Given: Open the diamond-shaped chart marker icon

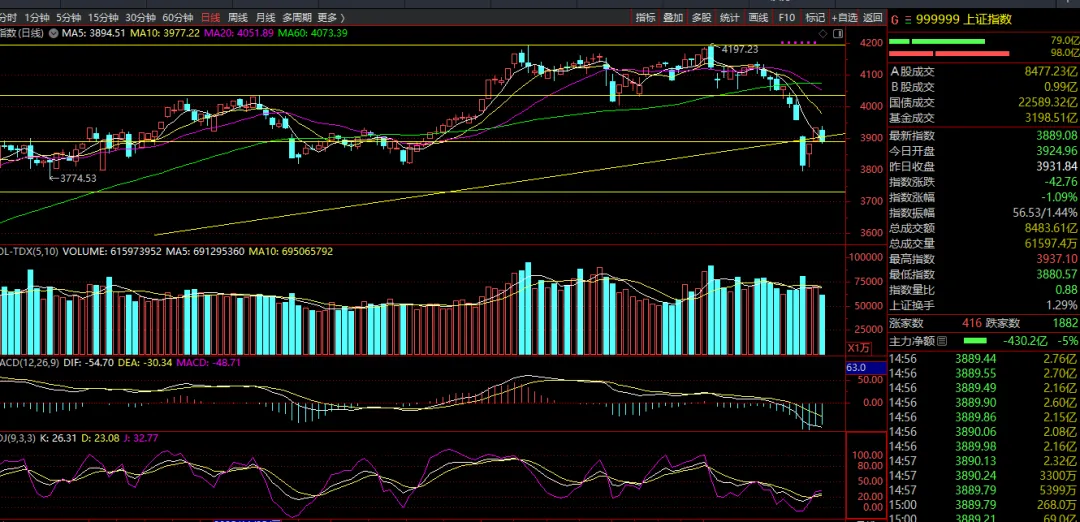Looking at the screenshot, I should 822,33.
